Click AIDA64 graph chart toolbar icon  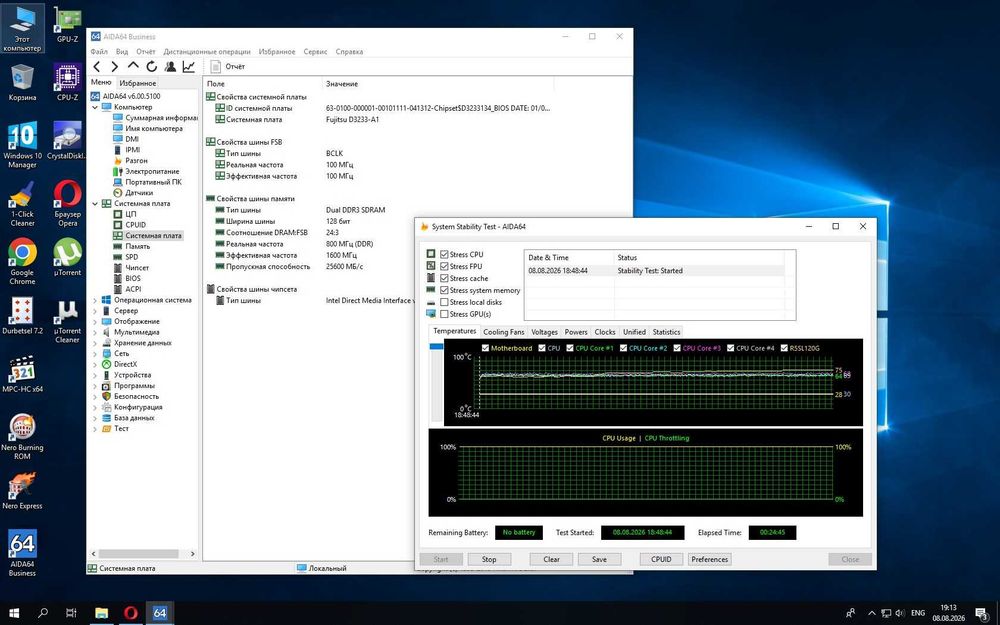tap(189, 66)
